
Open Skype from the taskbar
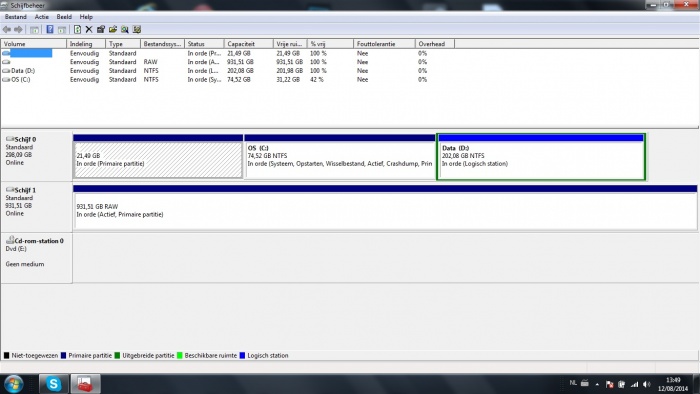pyautogui.click(x=54, y=384)
